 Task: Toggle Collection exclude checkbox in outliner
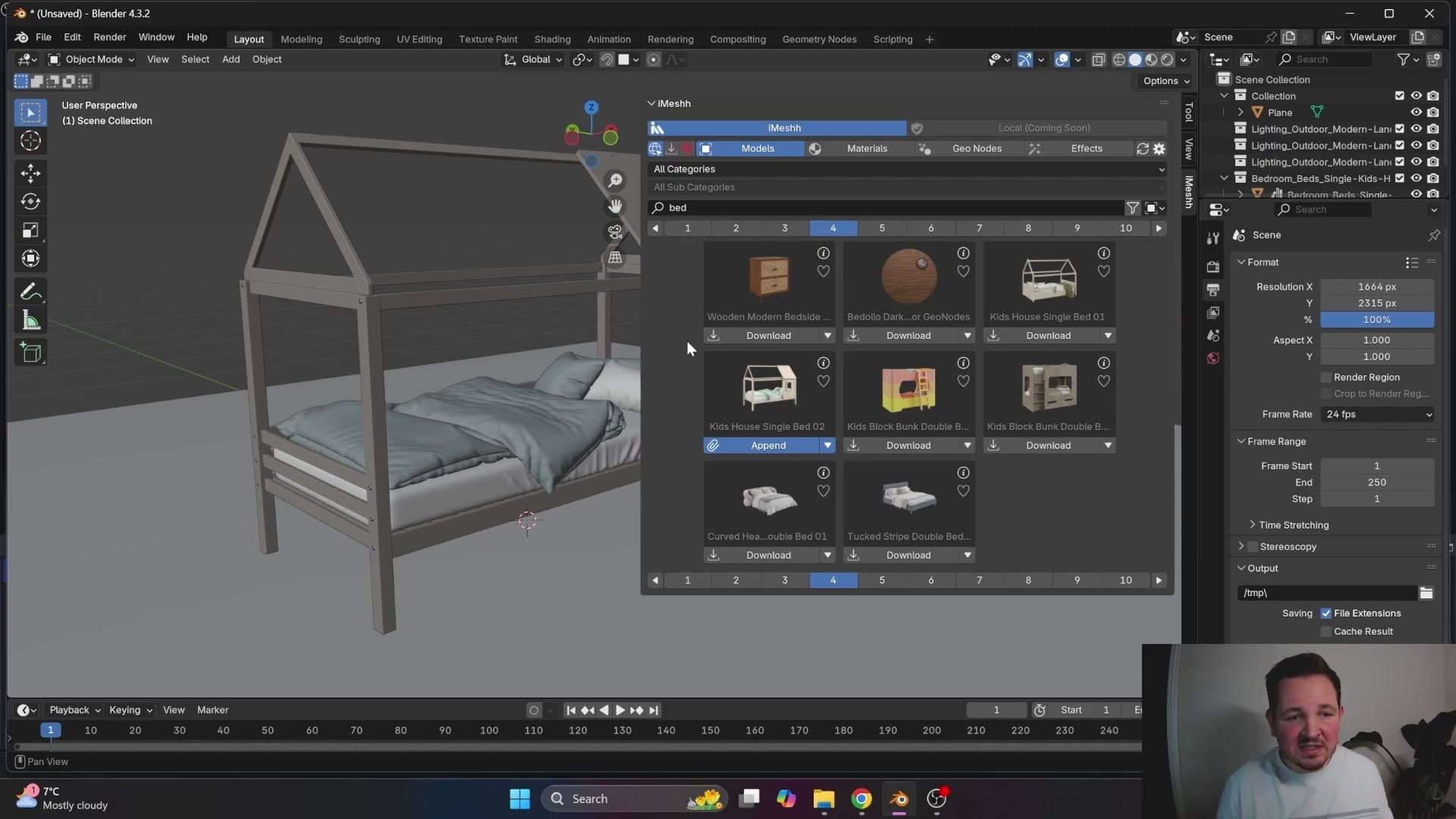tap(1399, 96)
